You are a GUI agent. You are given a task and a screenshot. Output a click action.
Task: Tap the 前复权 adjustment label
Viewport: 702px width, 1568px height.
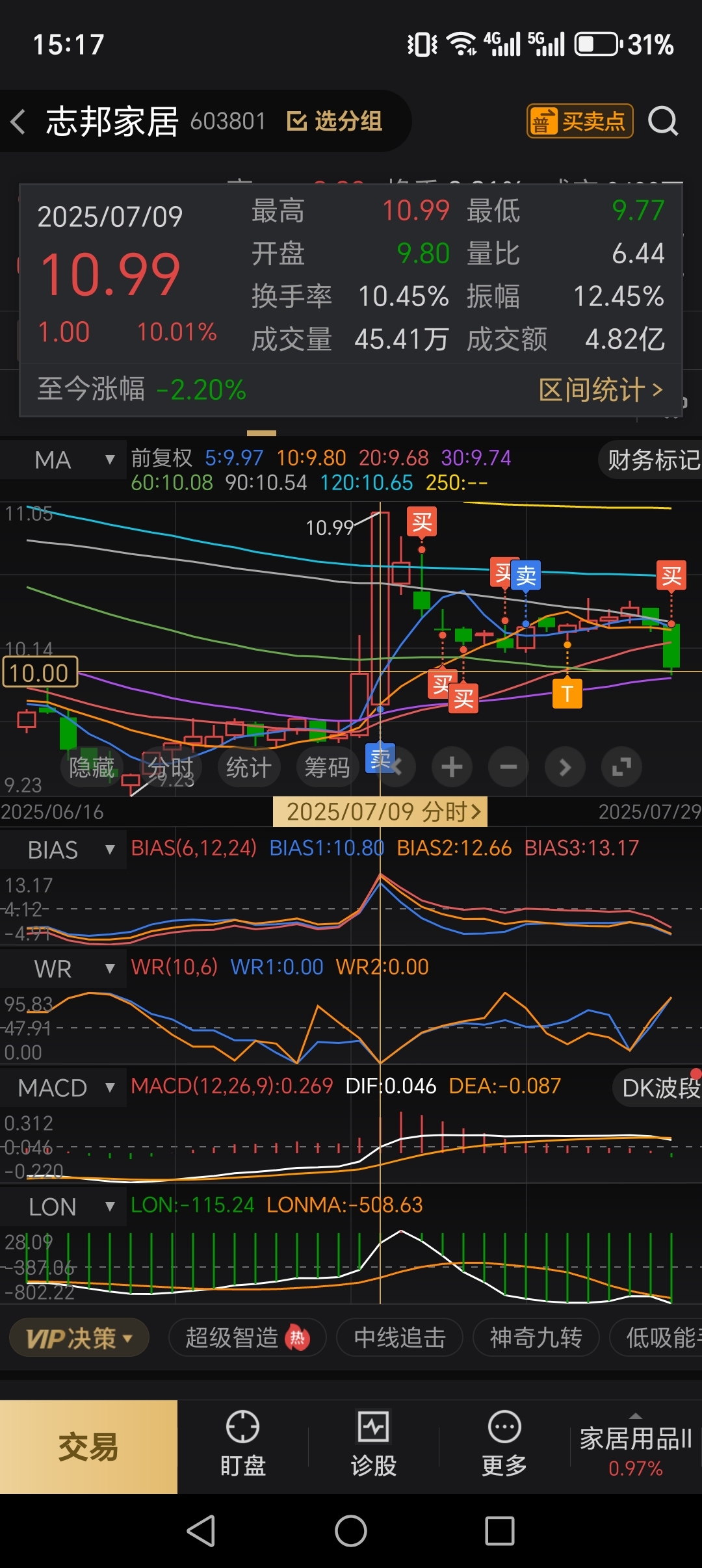tap(162, 458)
